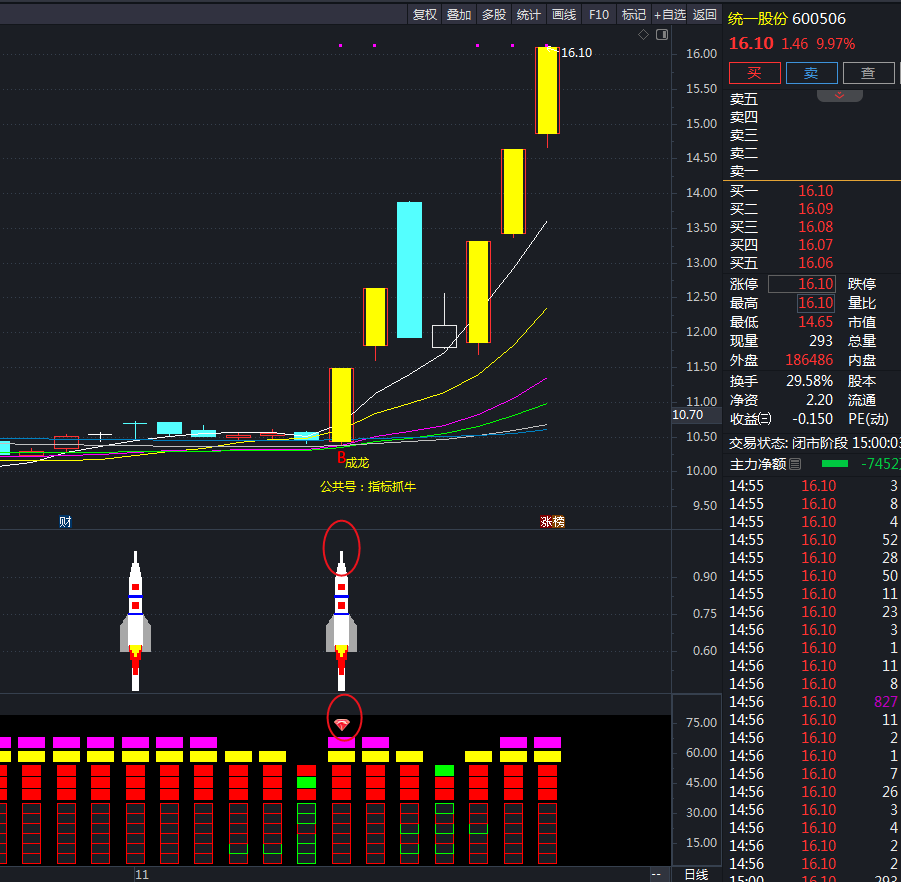Click the 最高 price value box
This screenshot has width=901, height=882.
(815, 303)
